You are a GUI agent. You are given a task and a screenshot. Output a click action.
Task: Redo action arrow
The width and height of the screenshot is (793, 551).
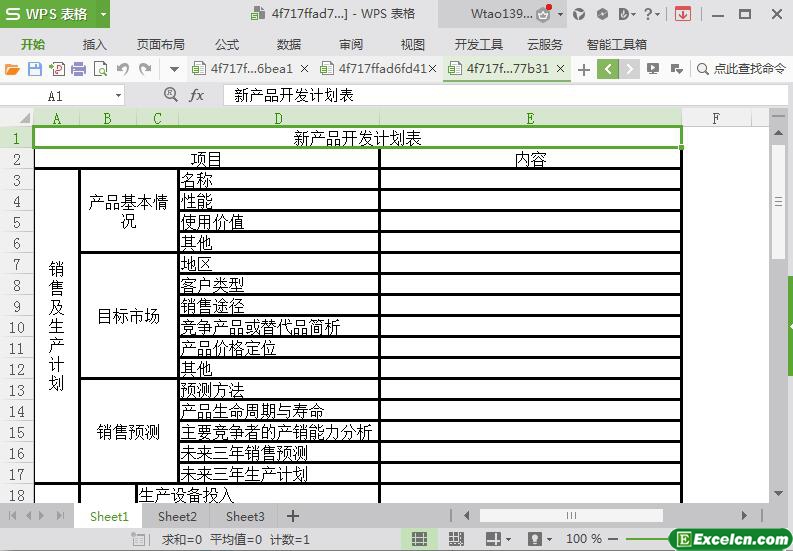(145, 68)
